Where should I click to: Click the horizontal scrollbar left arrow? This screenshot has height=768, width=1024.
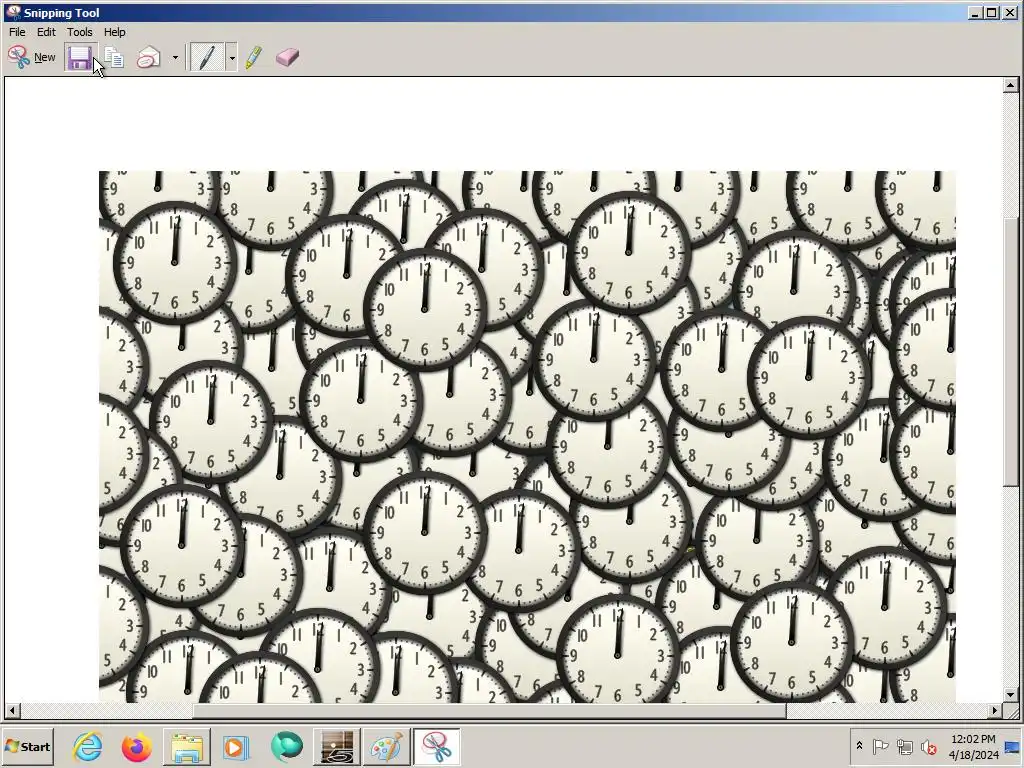pyautogui.click(x=12, y=710)
